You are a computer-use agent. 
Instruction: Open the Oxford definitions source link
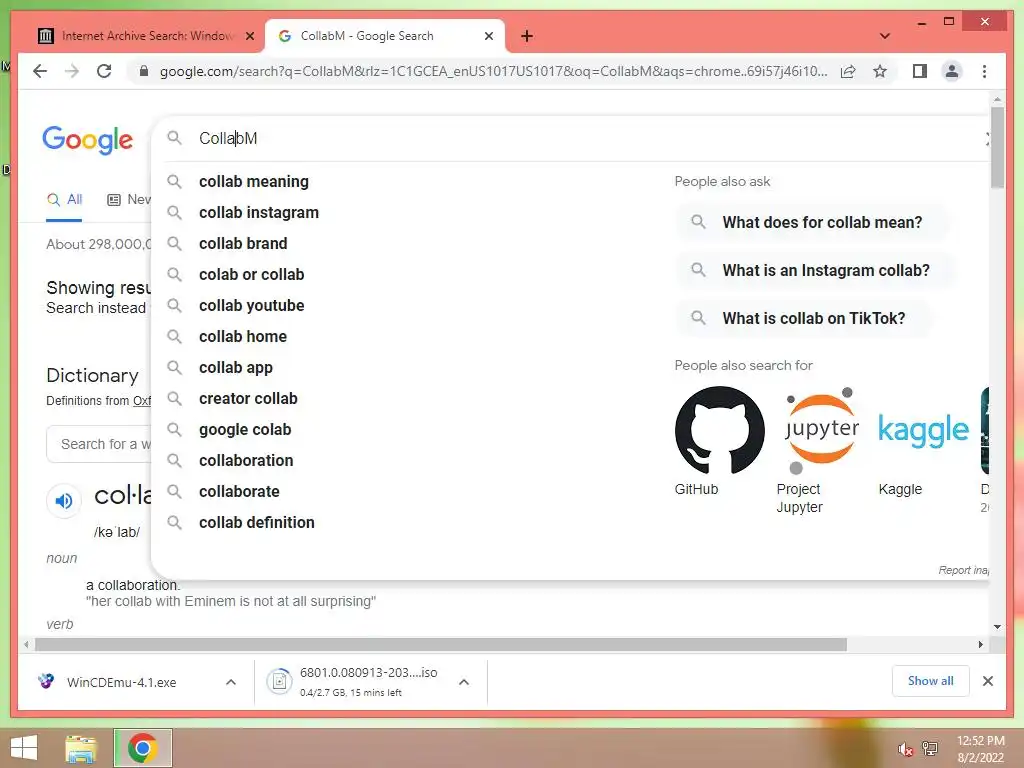coord(142,401)
